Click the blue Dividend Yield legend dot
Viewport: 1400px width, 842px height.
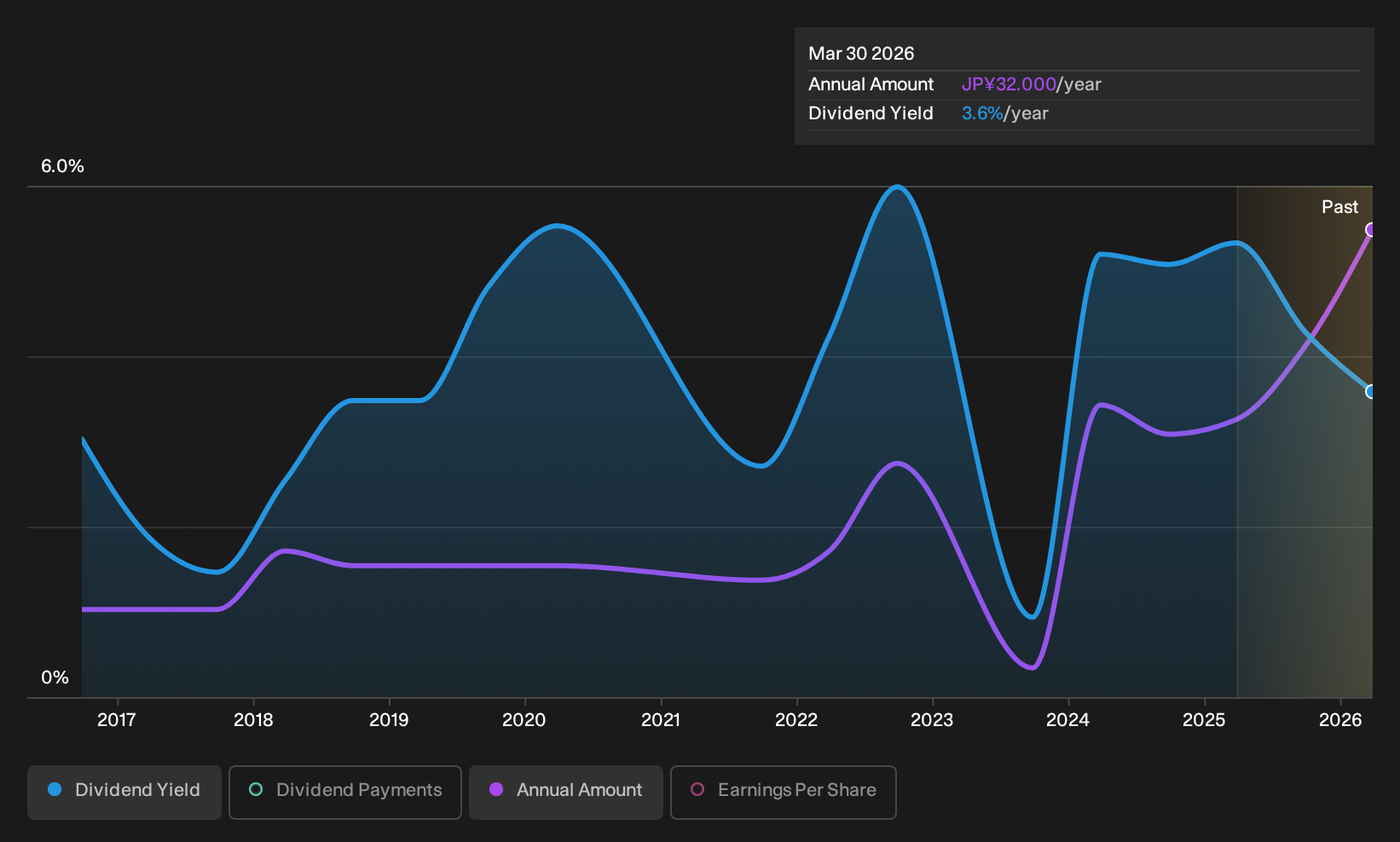pyautogui.click(x=55, y=790)
